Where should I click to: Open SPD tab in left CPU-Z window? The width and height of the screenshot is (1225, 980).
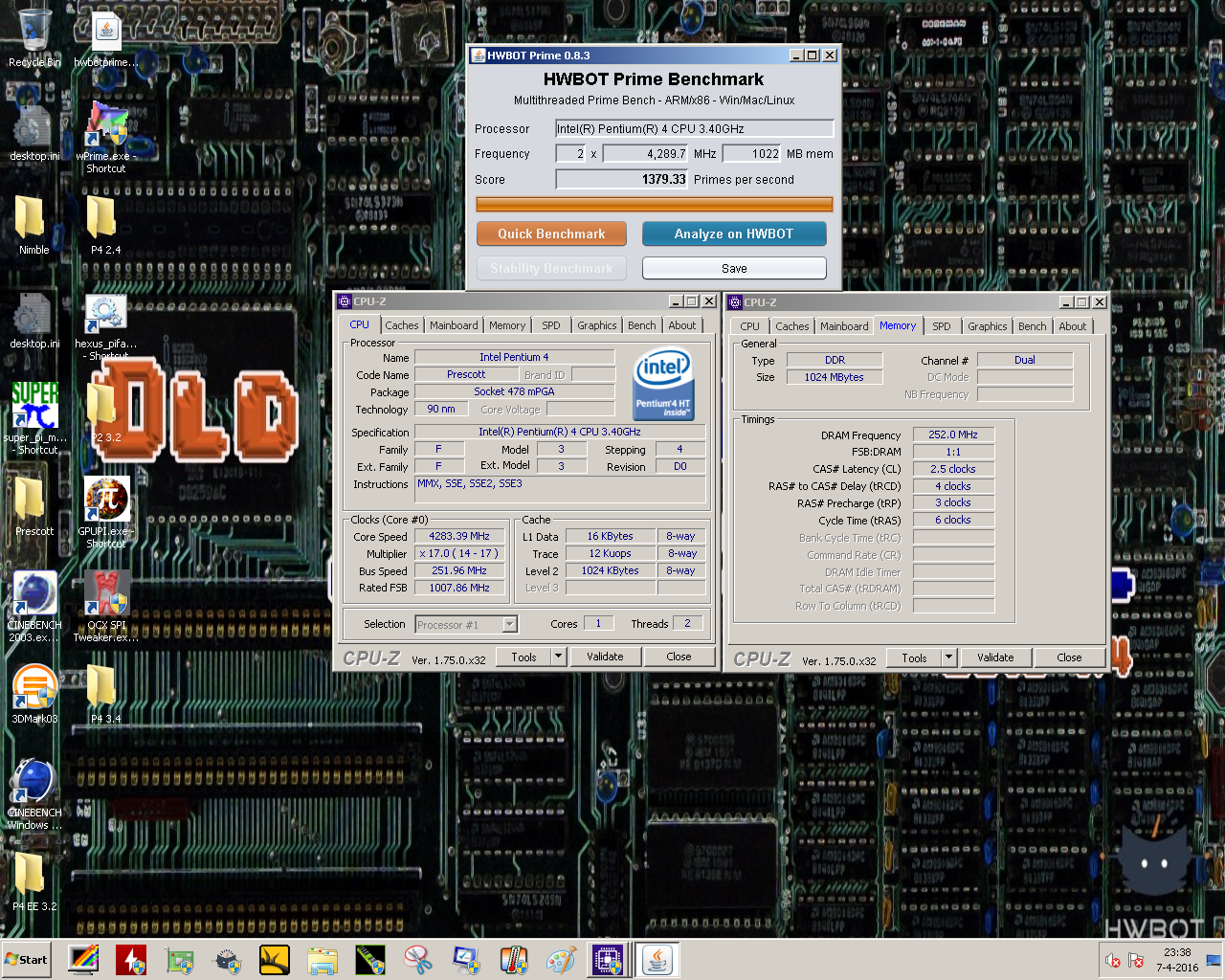click(551, 325)
